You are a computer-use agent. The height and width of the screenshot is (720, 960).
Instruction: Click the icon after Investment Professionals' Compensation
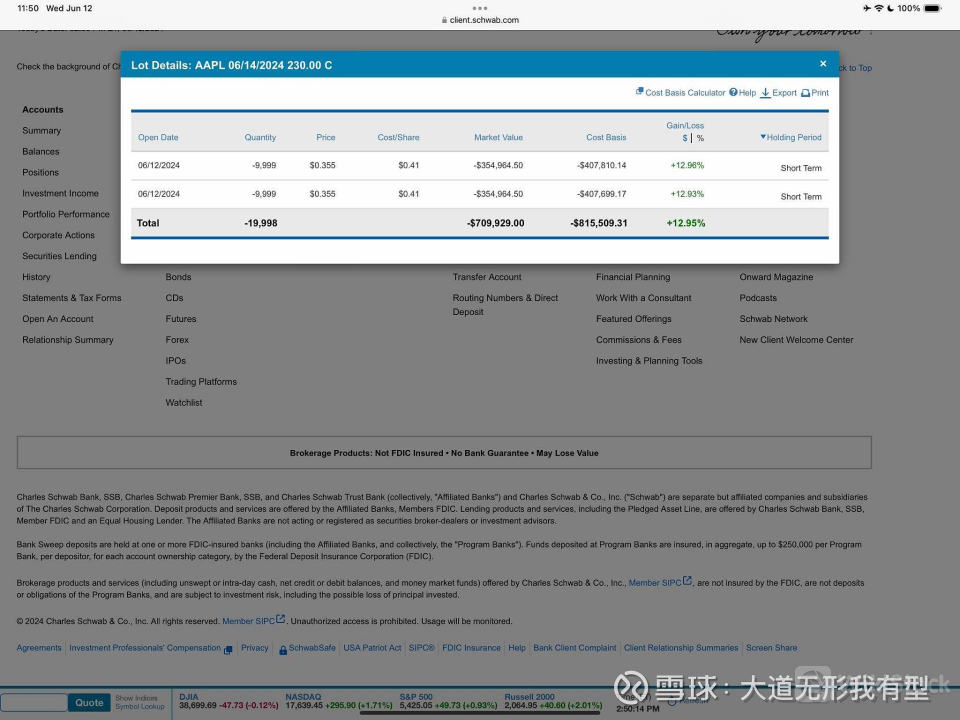[x=228, y=649]
